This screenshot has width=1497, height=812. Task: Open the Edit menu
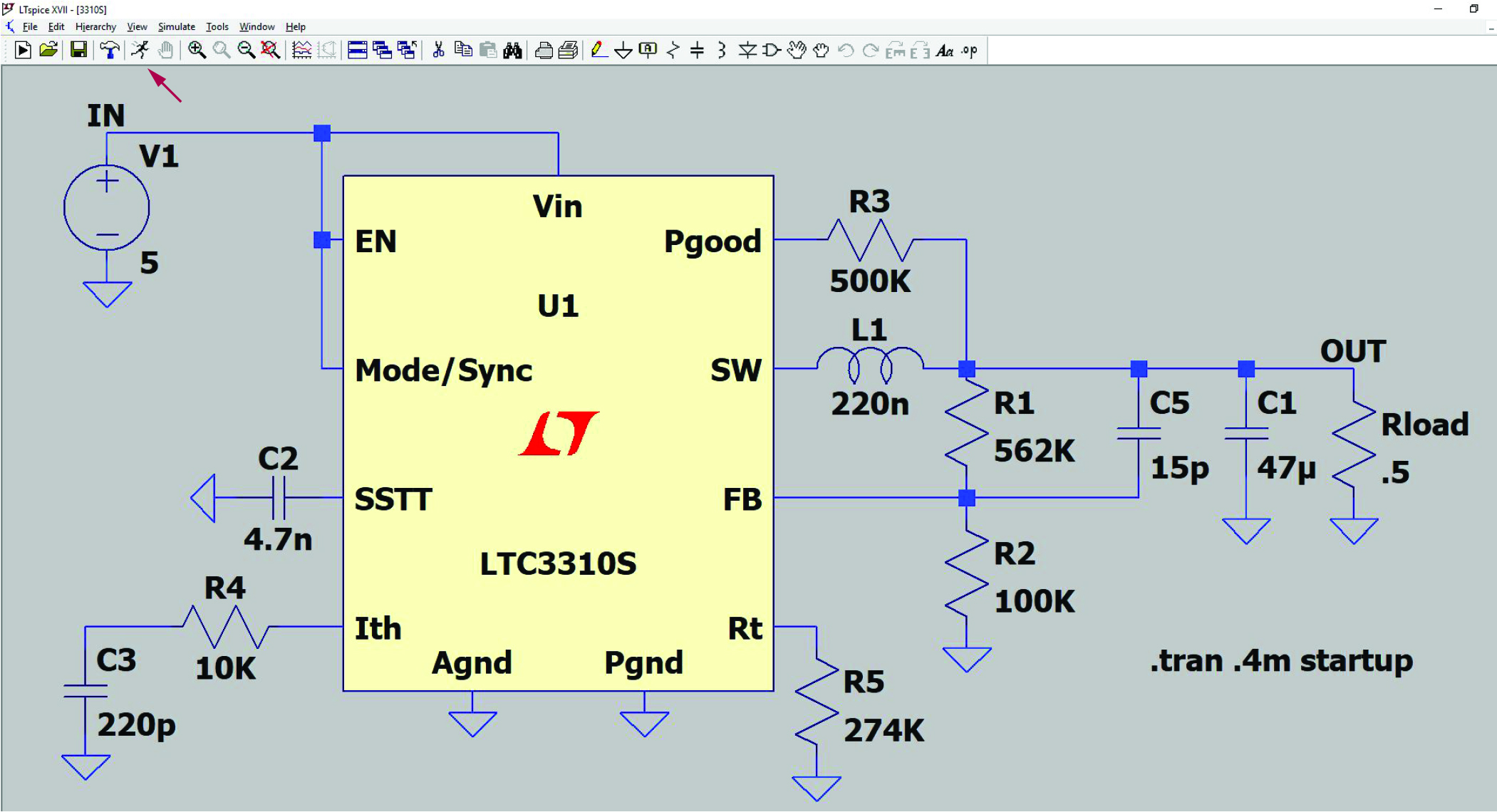pyautogui.click(x=56, y=26)
